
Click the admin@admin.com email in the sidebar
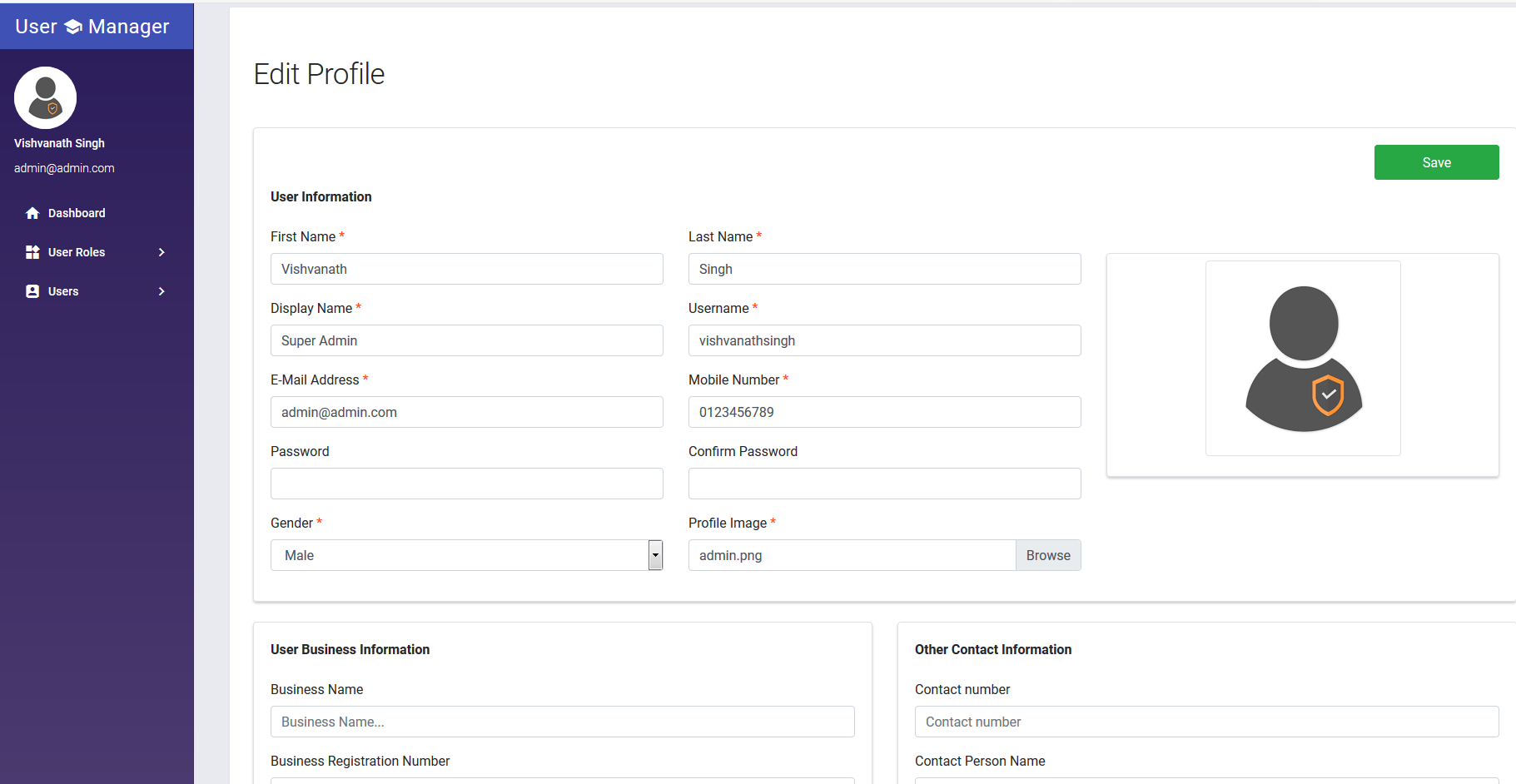[x=64, y=168]
